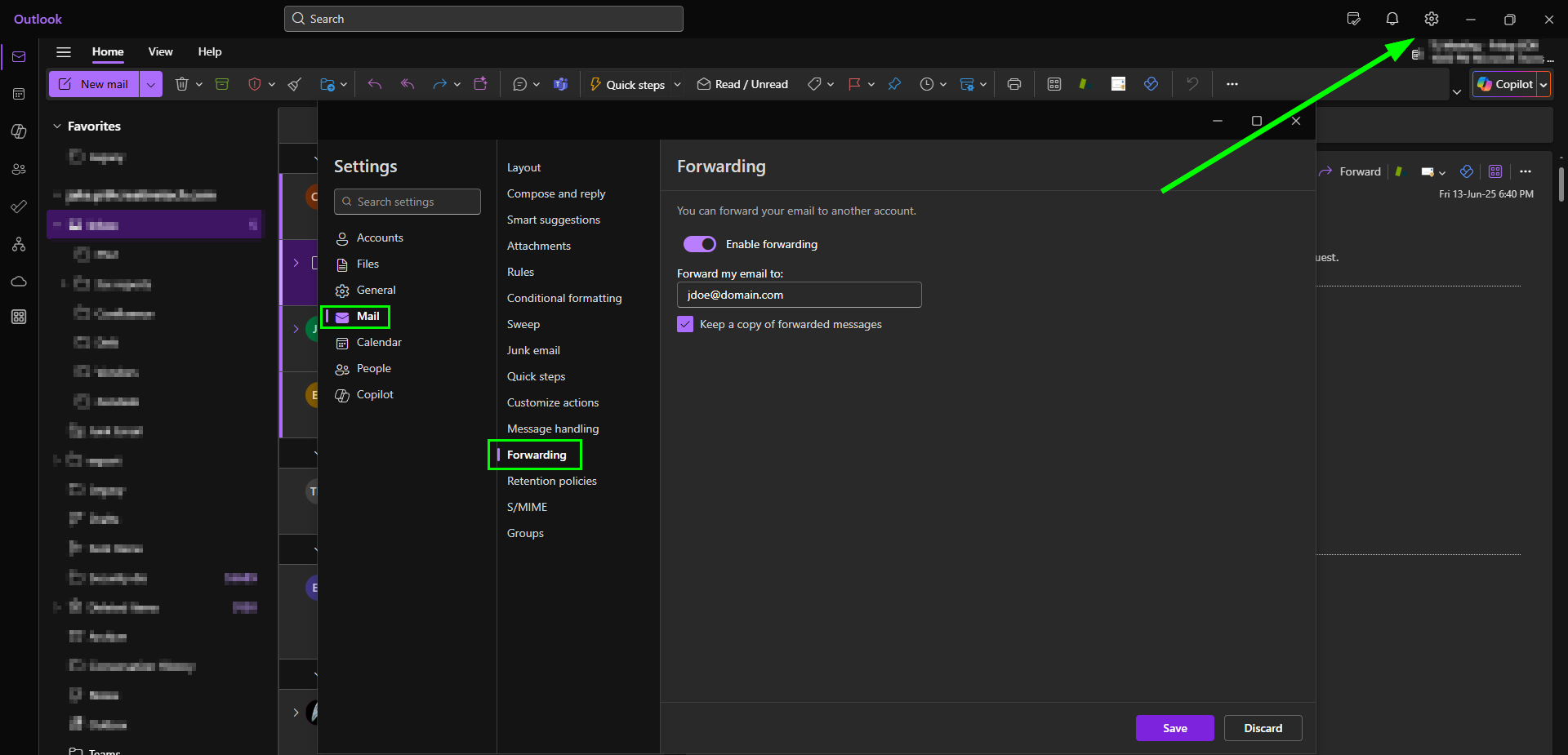Uncheck Keep a copy of forwarded messages

[685, 324]
